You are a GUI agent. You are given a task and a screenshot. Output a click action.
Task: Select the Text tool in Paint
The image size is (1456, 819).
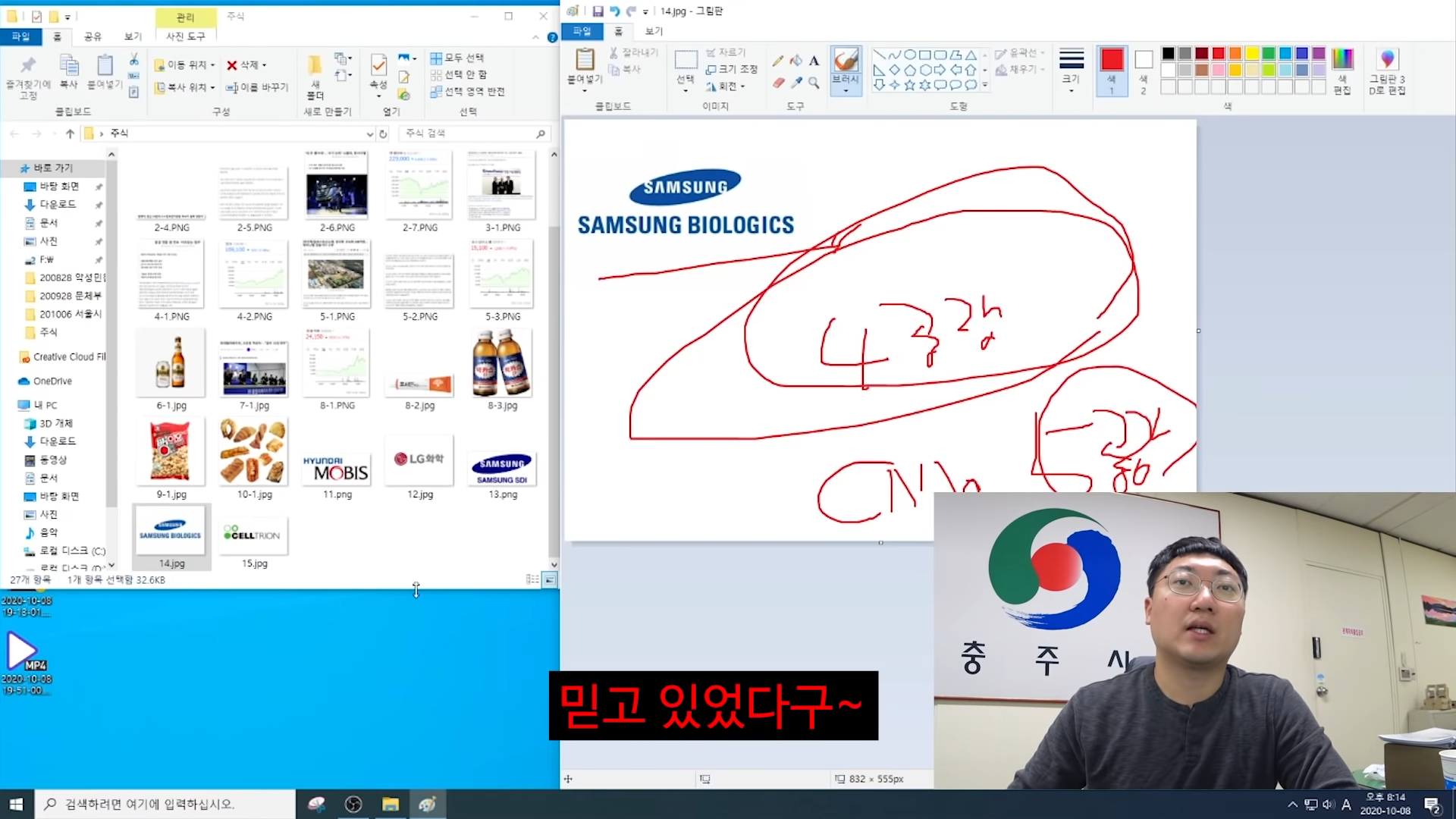click(x=814, y=61)
